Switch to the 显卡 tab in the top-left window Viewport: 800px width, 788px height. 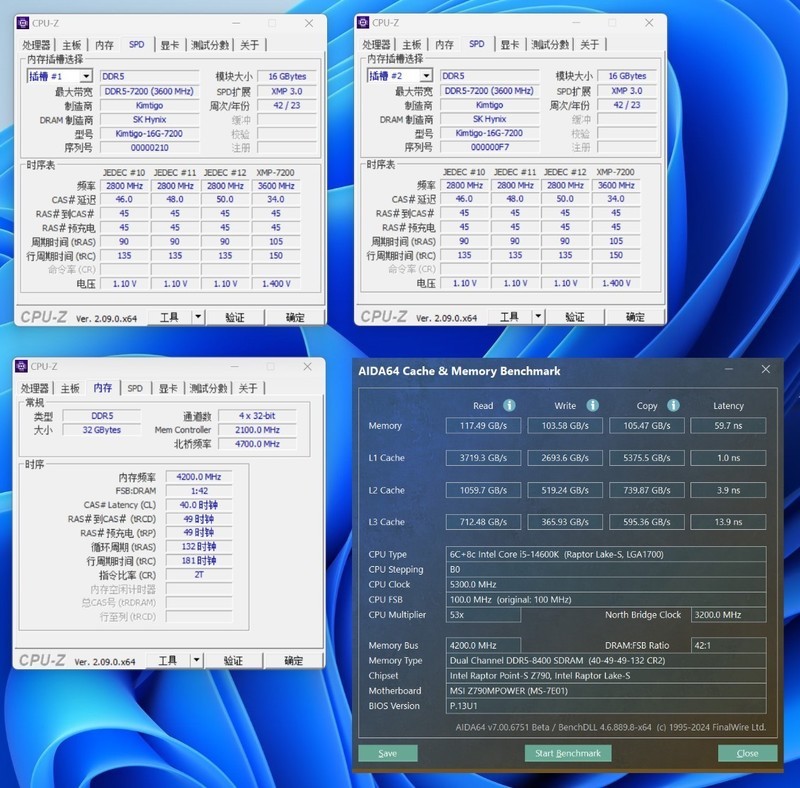[x=170, y=45]
